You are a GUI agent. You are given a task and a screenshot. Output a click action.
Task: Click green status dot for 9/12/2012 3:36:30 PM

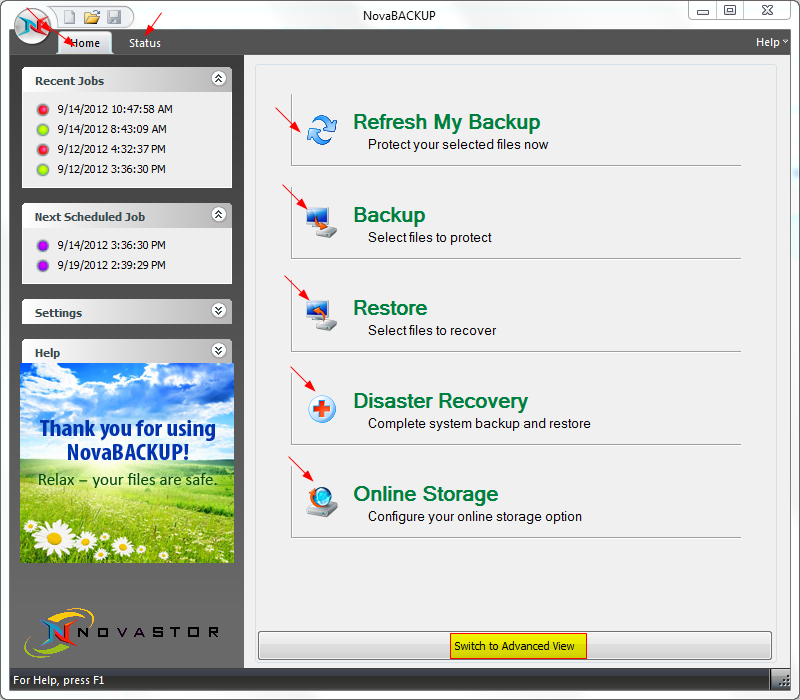[43, 169]
